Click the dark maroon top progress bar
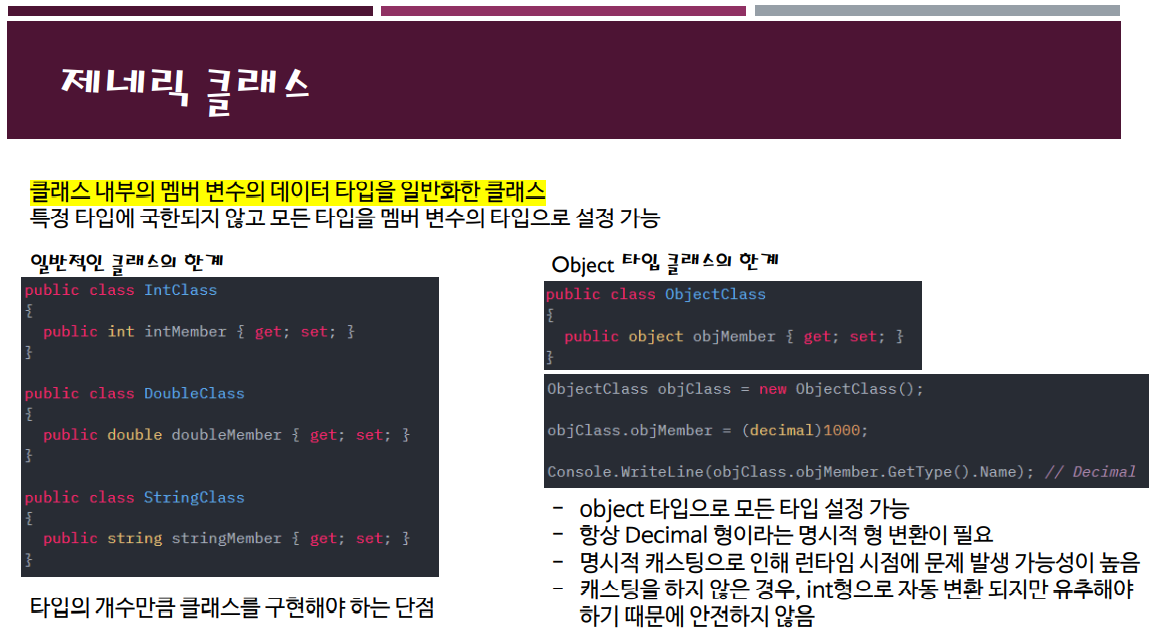The image size is (1153, 630). click(x=190, y=11)
